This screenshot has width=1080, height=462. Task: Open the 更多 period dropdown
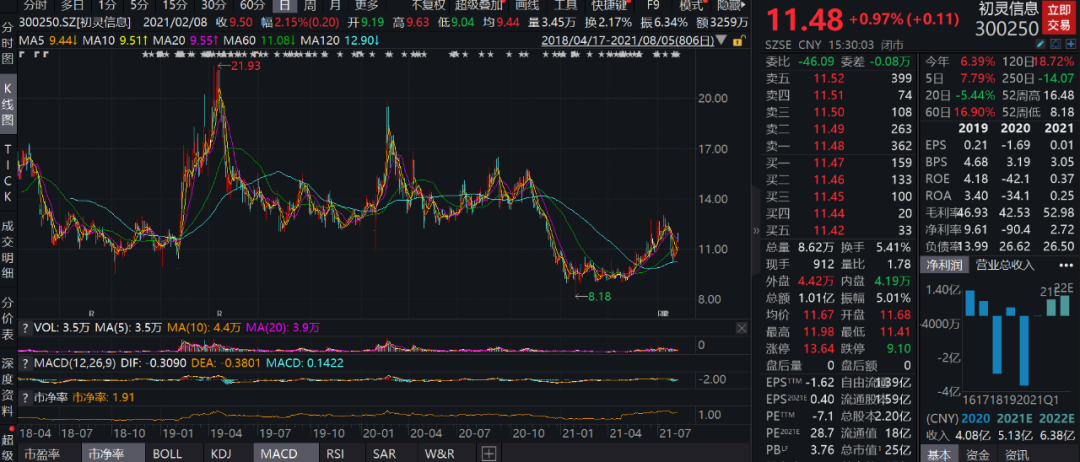366,6
